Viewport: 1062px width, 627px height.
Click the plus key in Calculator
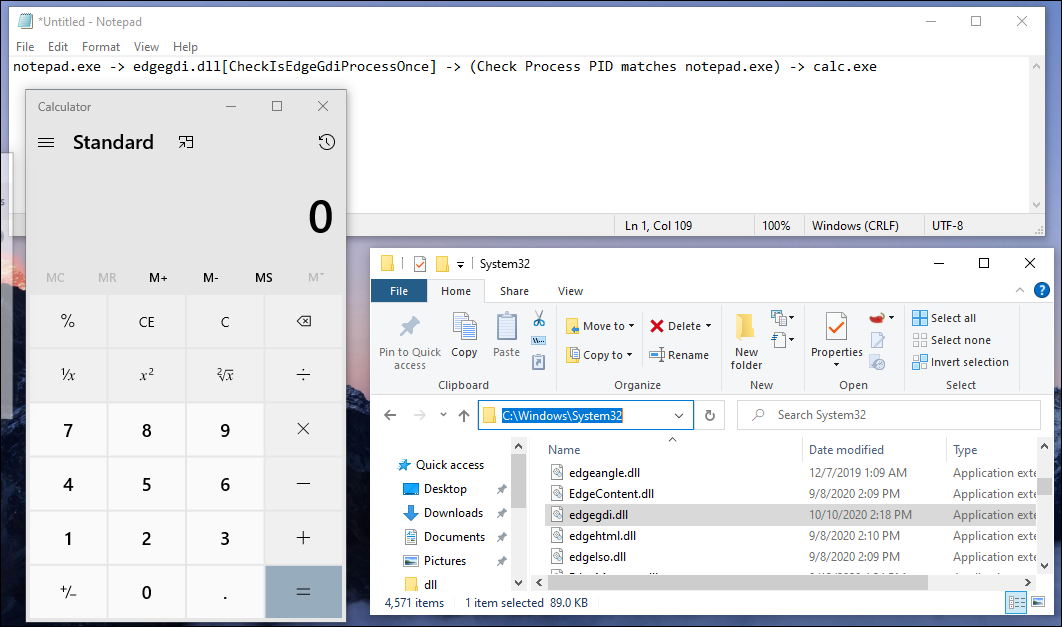pos(303,538)
